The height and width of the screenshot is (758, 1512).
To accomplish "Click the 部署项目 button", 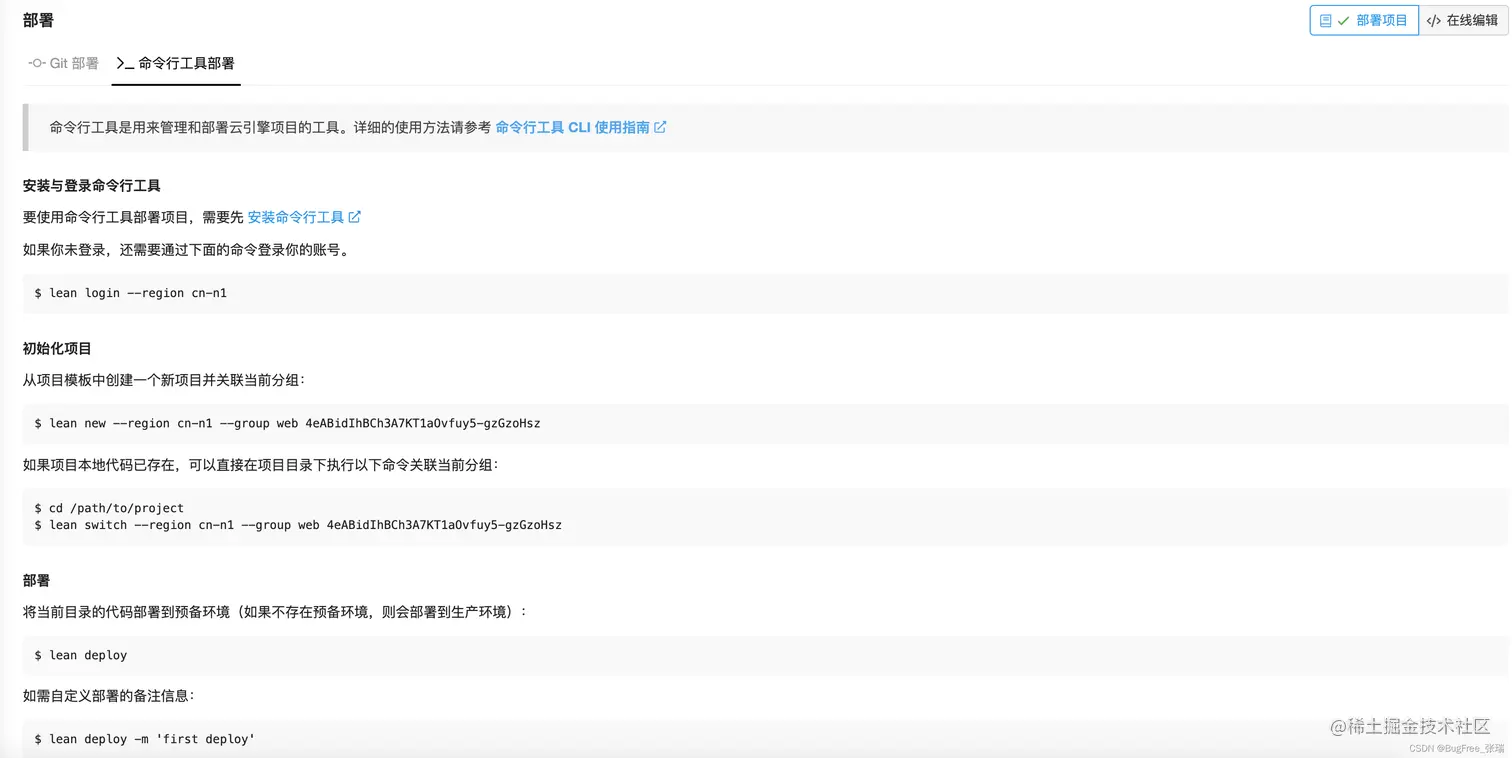I will (1364, 20).
